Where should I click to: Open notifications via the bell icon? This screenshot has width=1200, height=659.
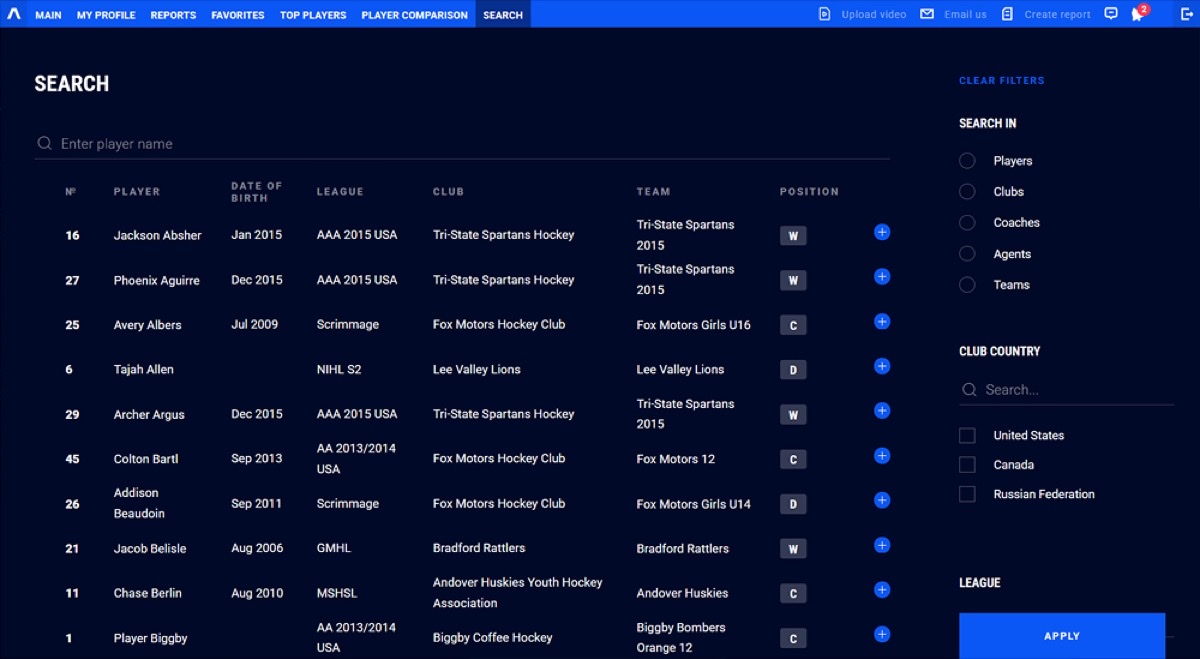pos(1138,13)
